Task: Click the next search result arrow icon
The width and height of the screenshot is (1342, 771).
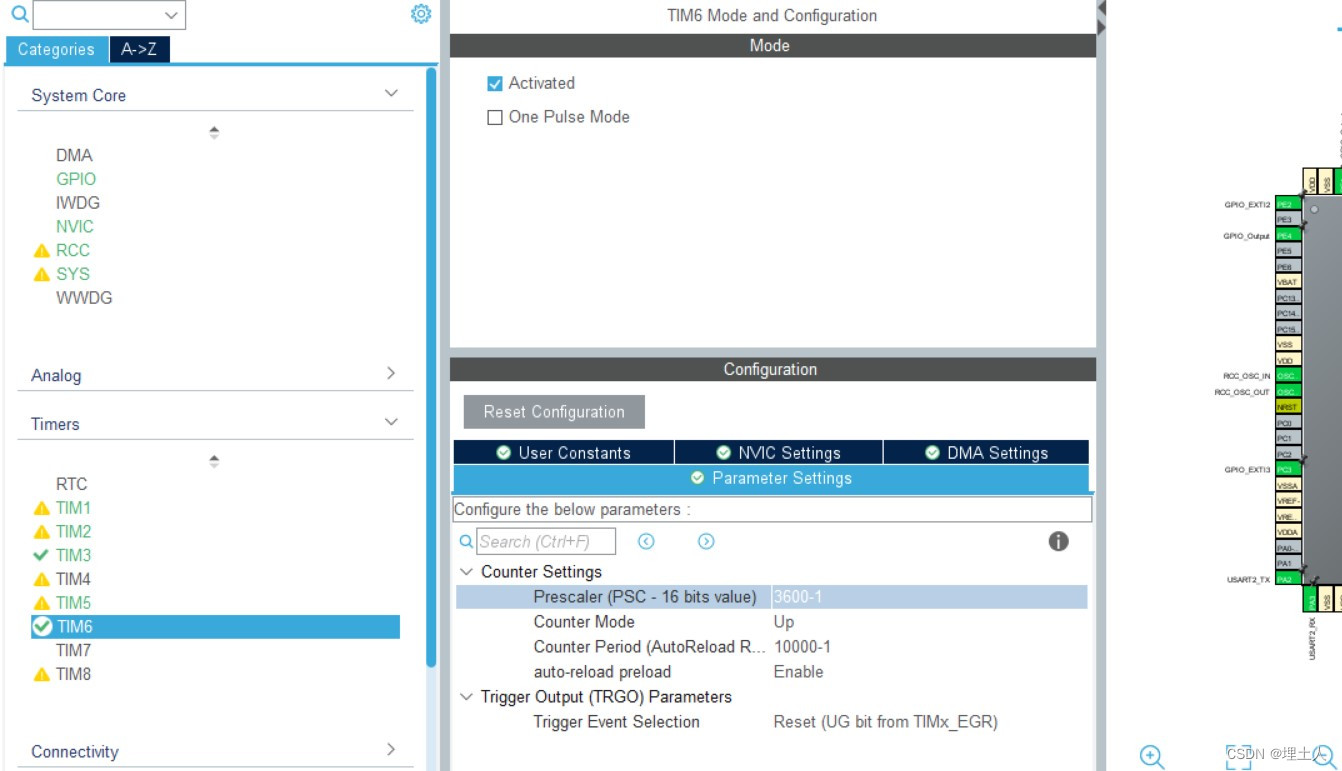Action: click(706, 541)
